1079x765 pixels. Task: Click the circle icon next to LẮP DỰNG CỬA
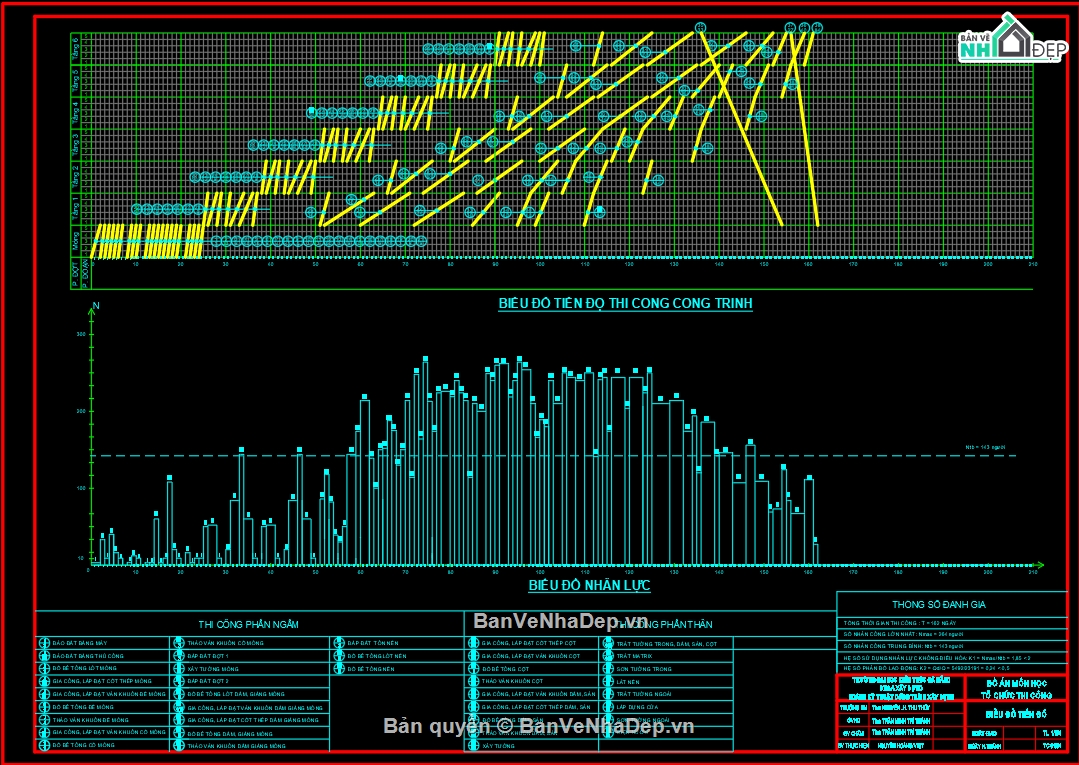[x=608, y=706]
